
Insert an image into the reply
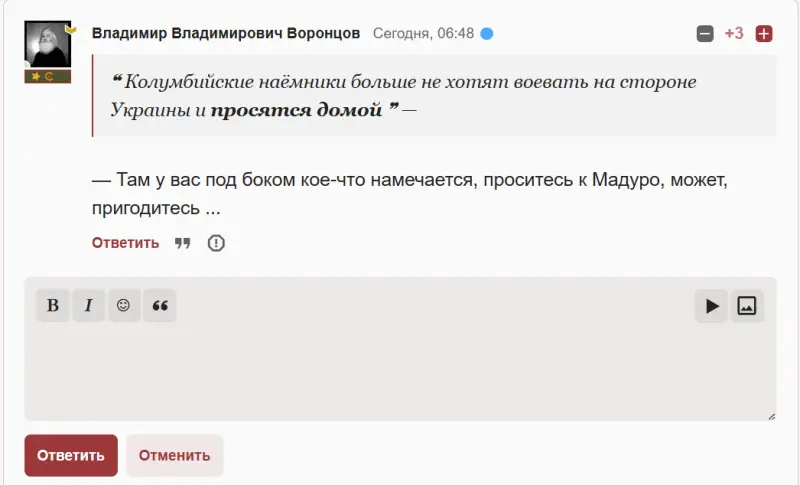[746, 306]
